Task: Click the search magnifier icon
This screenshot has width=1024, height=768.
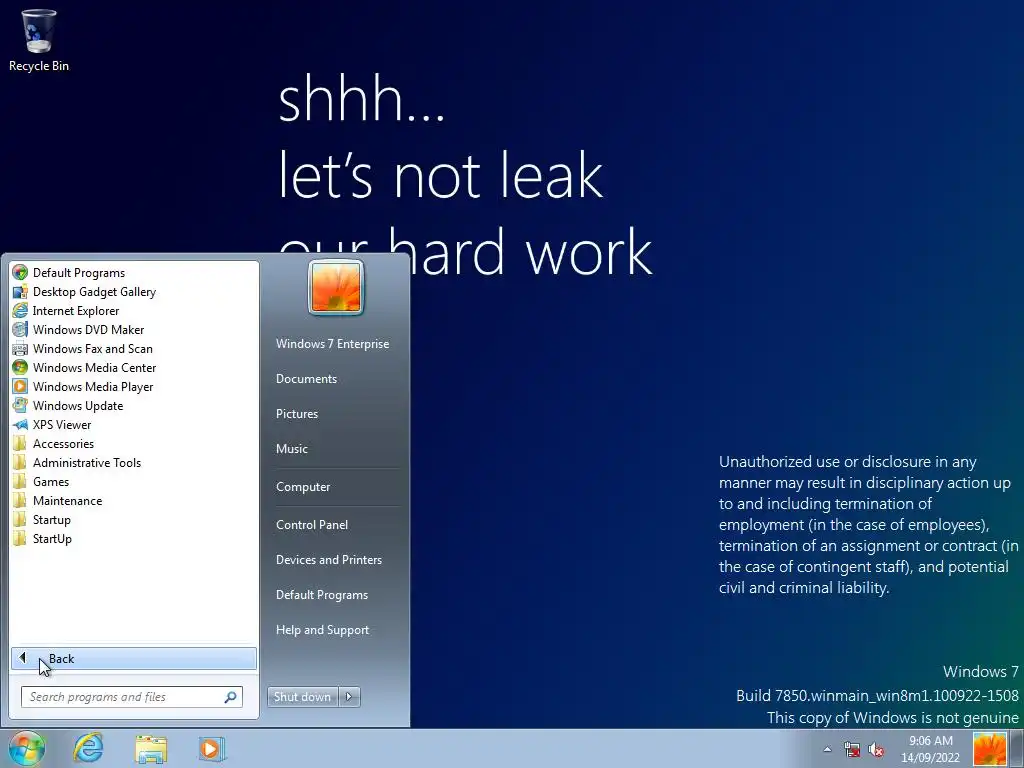Action: pos(230,697)
